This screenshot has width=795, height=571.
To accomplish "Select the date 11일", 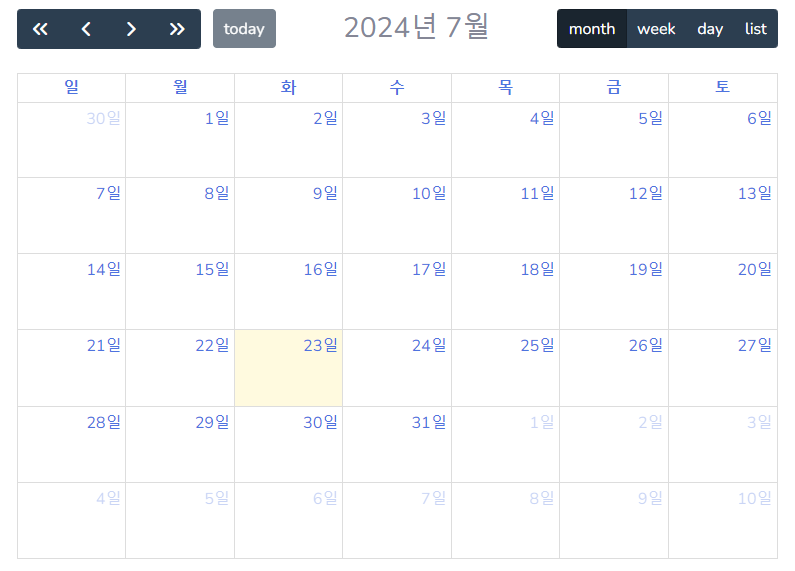I will pyautogui.click(x=537, y=193).
